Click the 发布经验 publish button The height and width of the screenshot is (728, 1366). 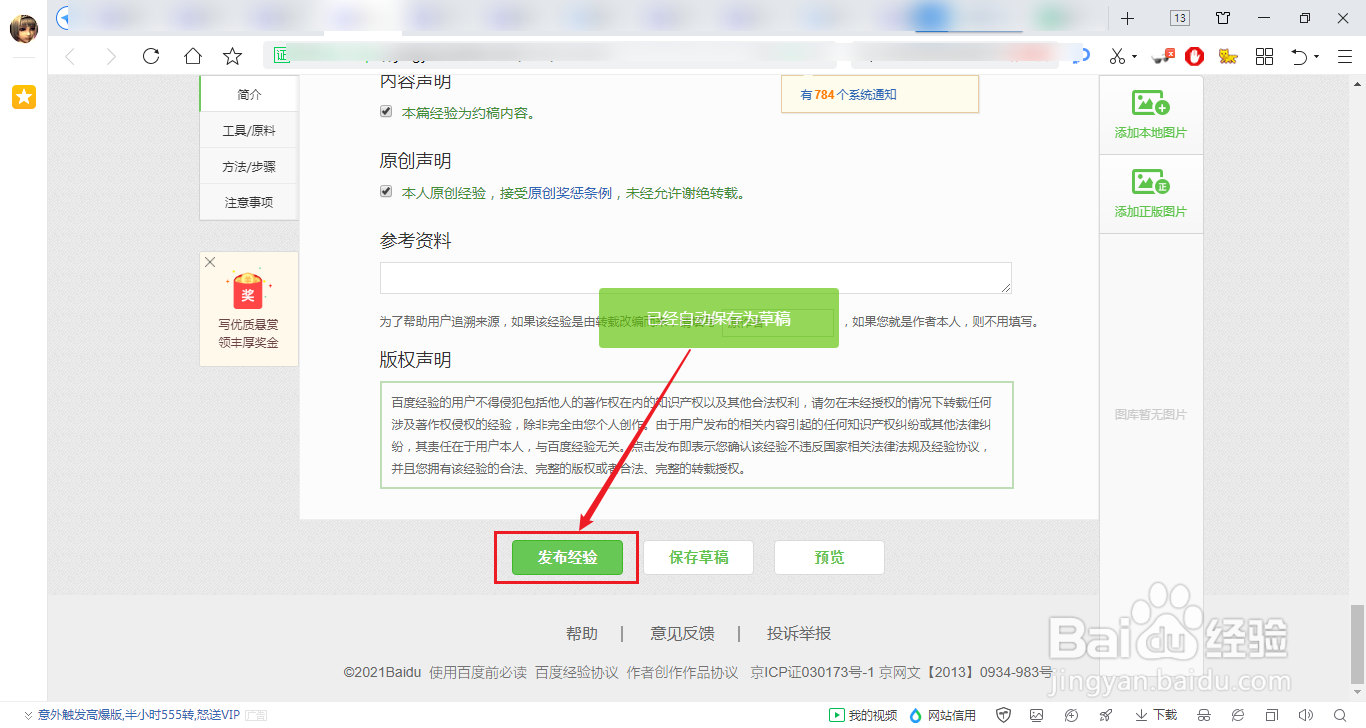point(566,557)
